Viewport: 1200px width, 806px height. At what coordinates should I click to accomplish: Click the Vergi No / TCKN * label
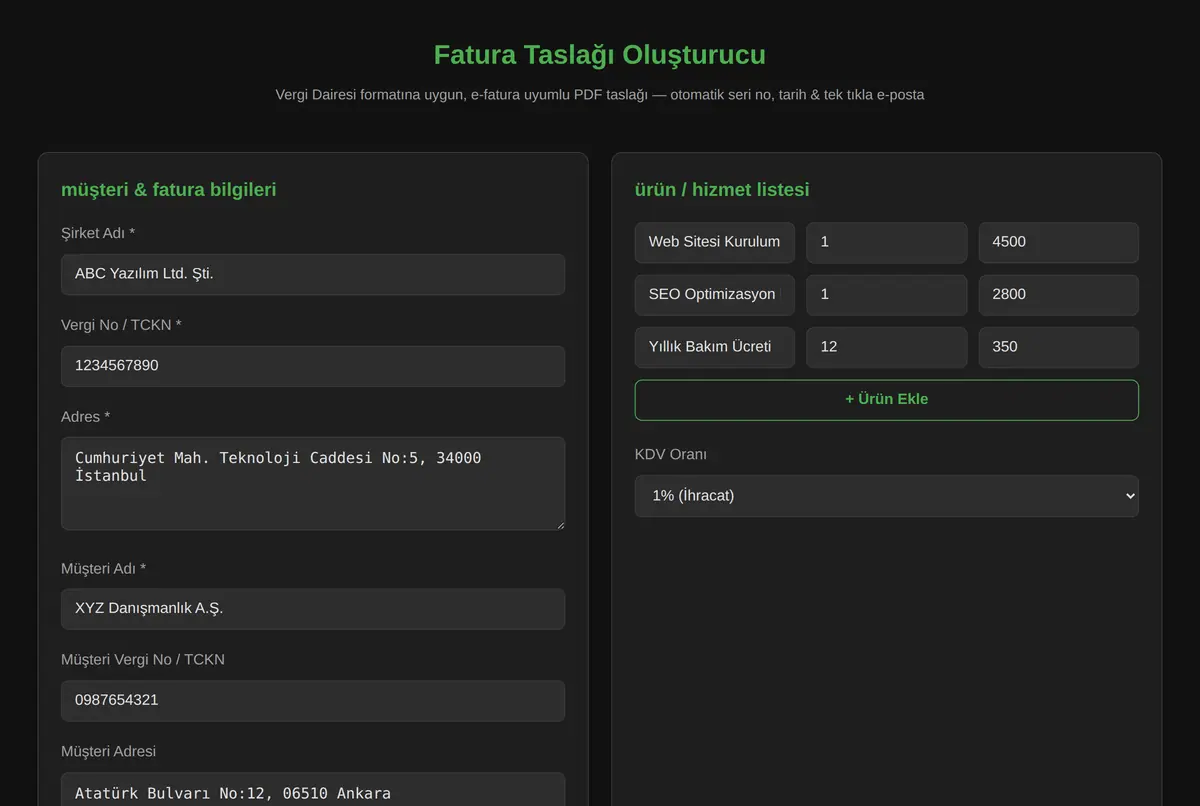tap(121, 325)
